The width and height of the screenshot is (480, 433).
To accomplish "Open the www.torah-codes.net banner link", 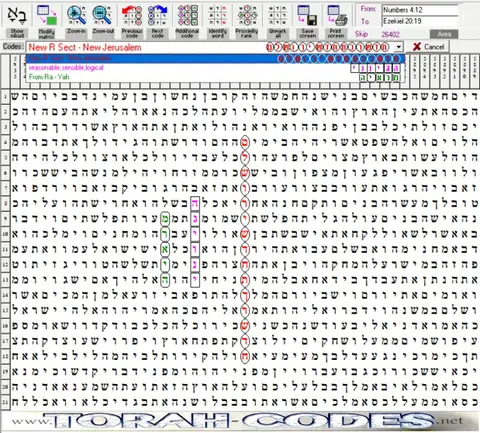I will pyautogui.click(x=240, y=421).
